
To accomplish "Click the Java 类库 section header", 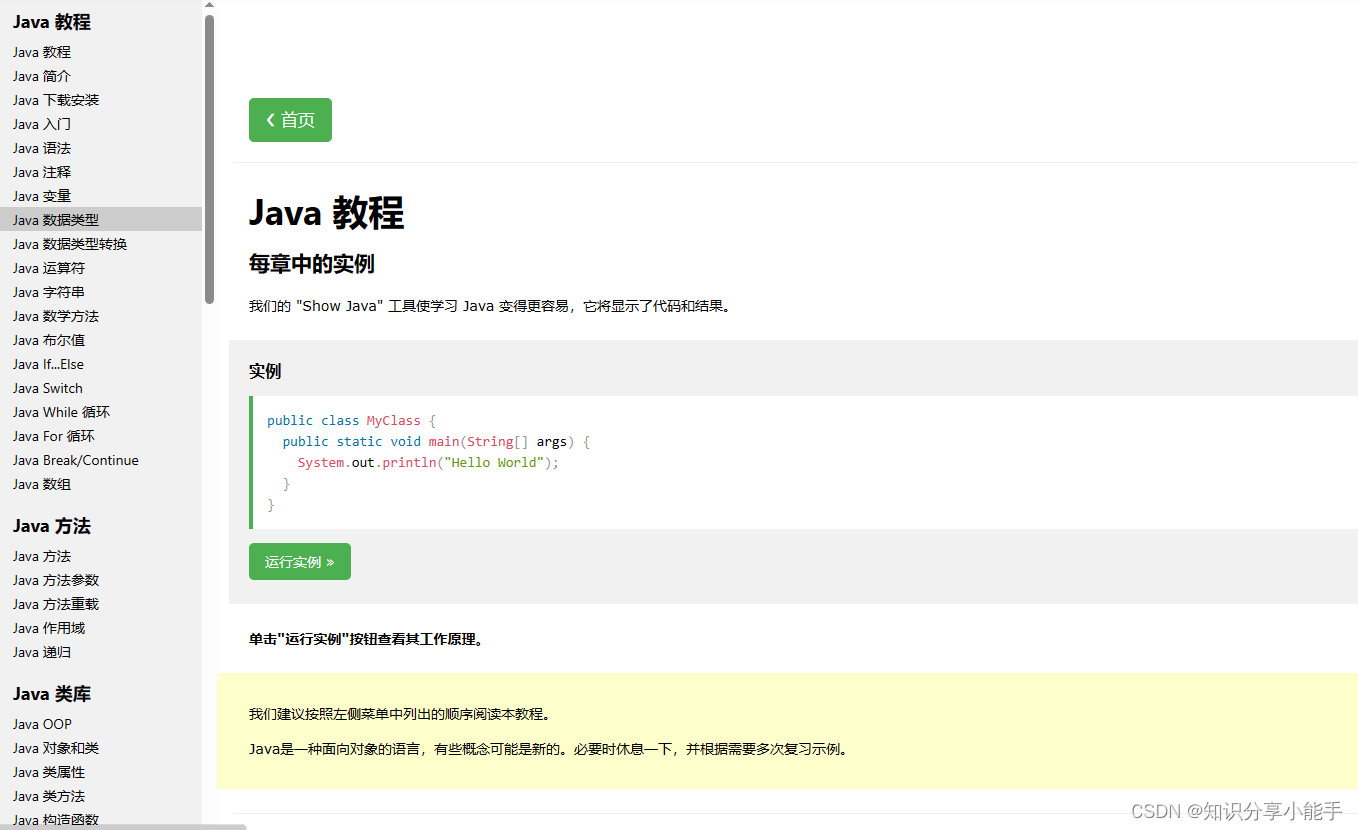I will point(51,693).
